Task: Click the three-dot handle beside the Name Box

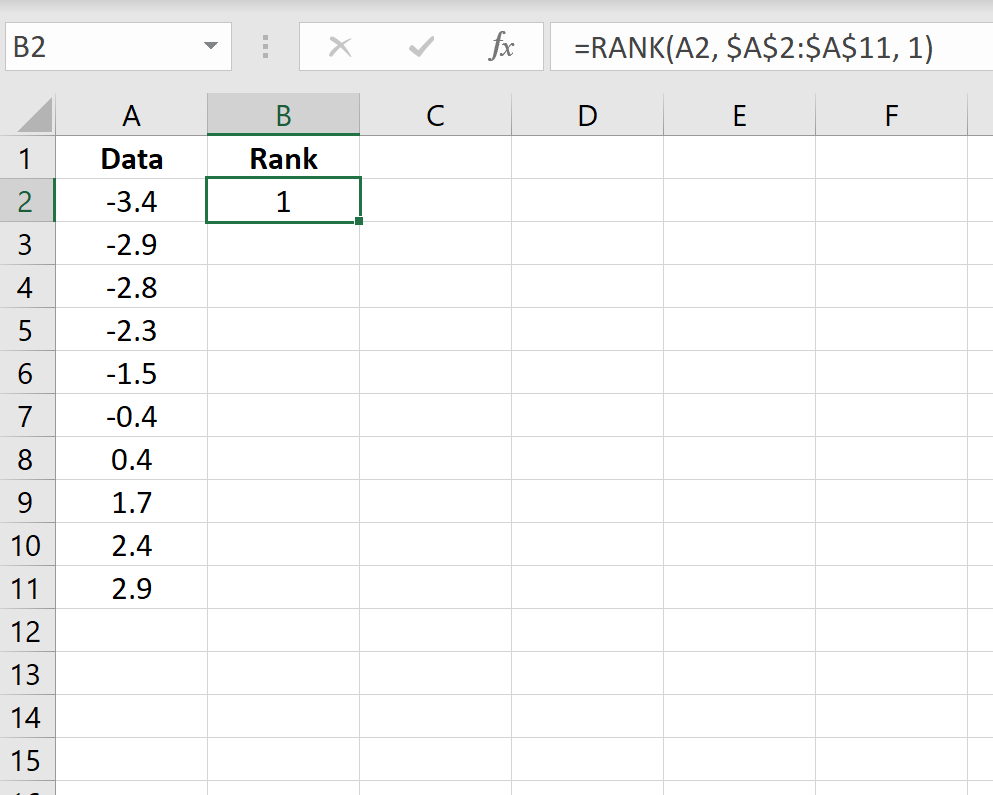Action: pyautogui.click(x=265, y=46)
